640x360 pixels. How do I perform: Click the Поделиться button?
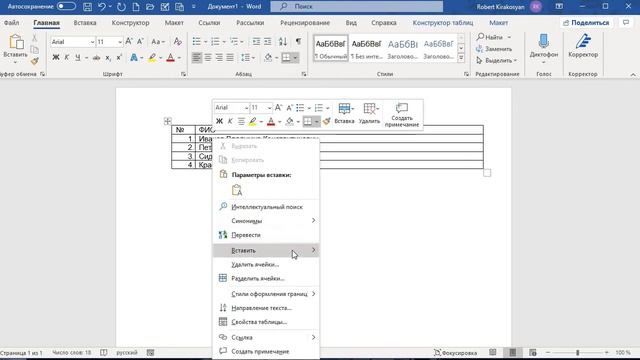pyautogui.click(x=586, y=23)
